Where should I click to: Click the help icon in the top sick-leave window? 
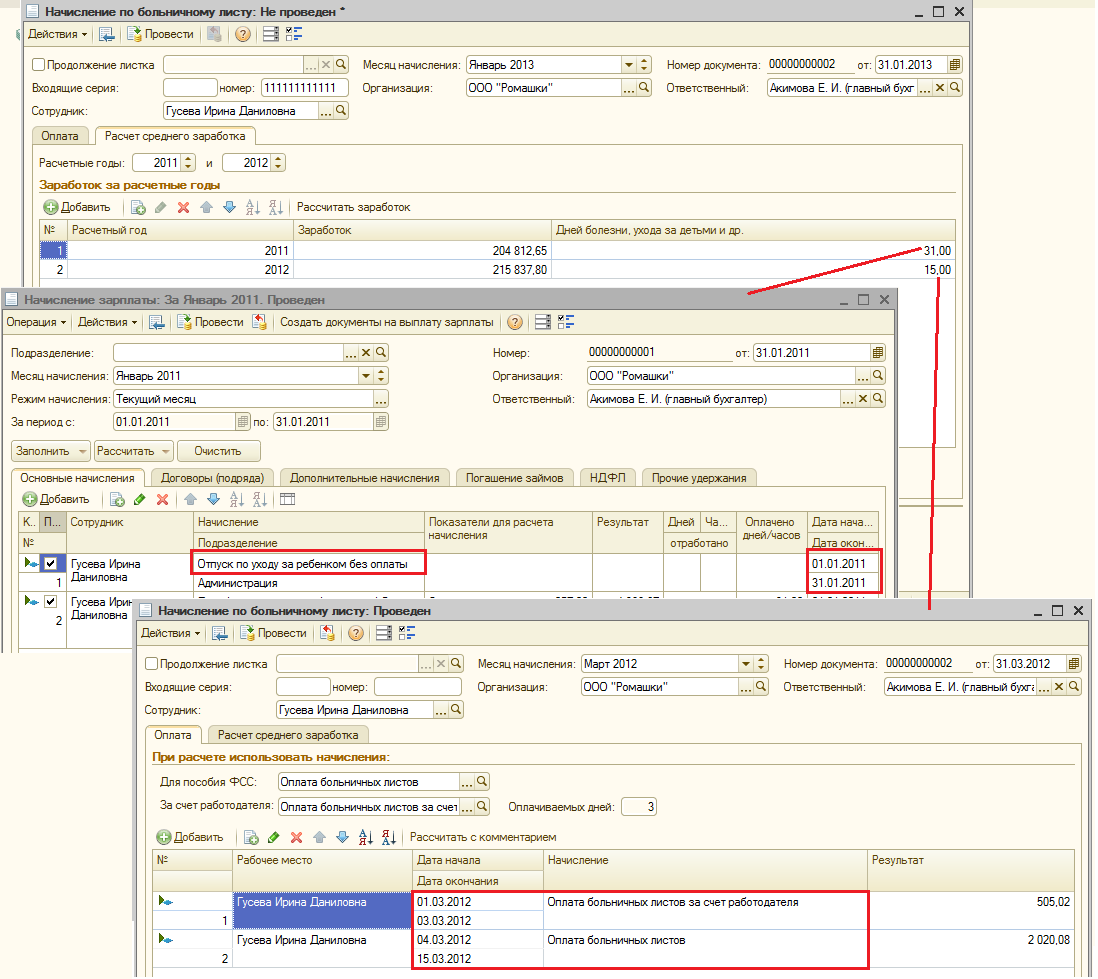pos(242,34)
